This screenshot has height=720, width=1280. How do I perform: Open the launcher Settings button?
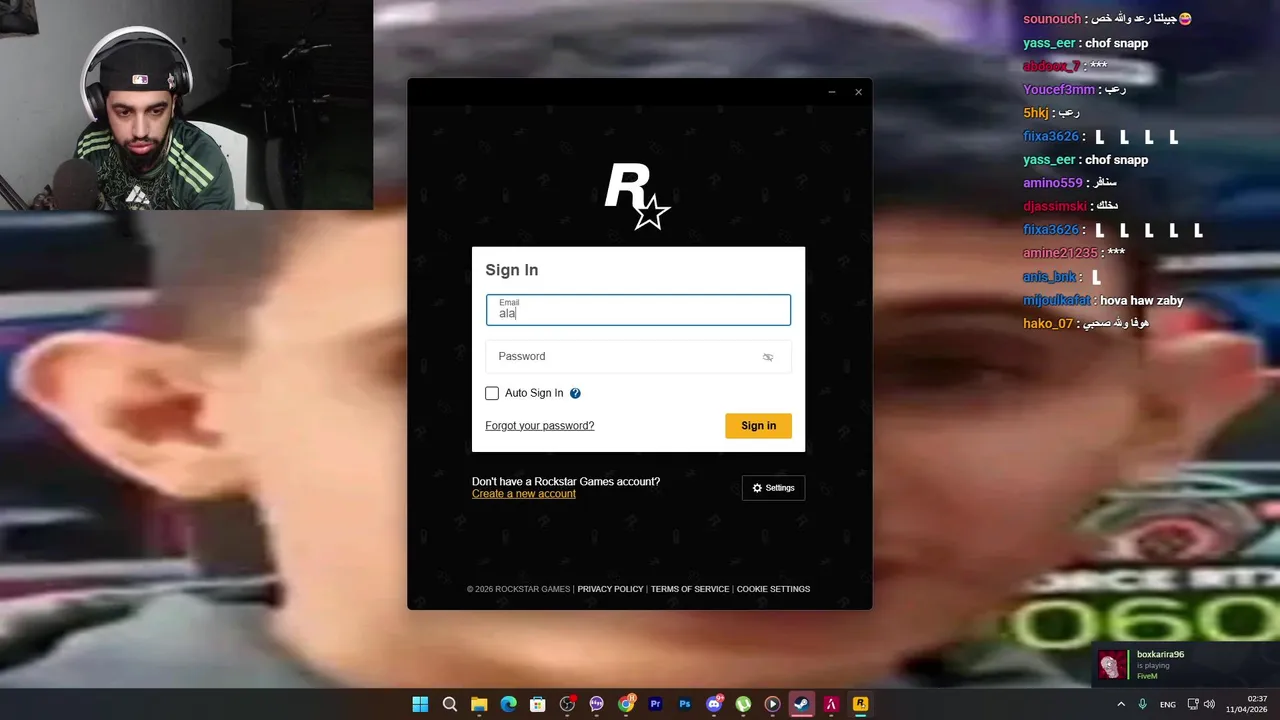click(x=773, y=488)
